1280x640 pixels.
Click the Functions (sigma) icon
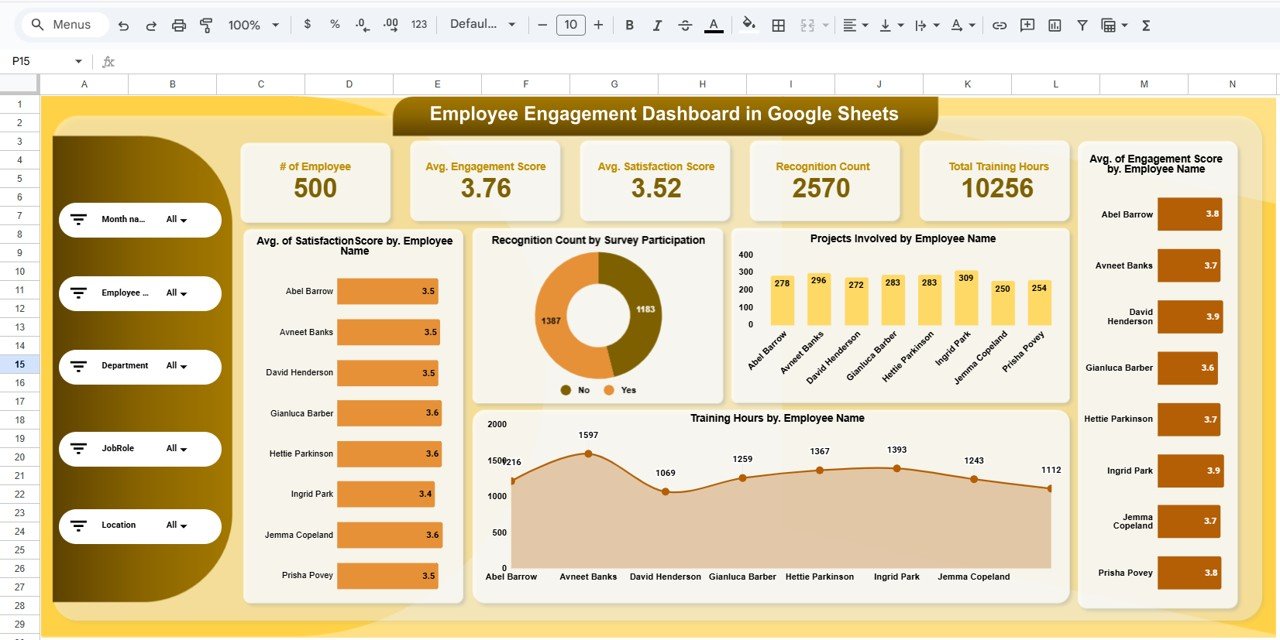click(1144, 24)
